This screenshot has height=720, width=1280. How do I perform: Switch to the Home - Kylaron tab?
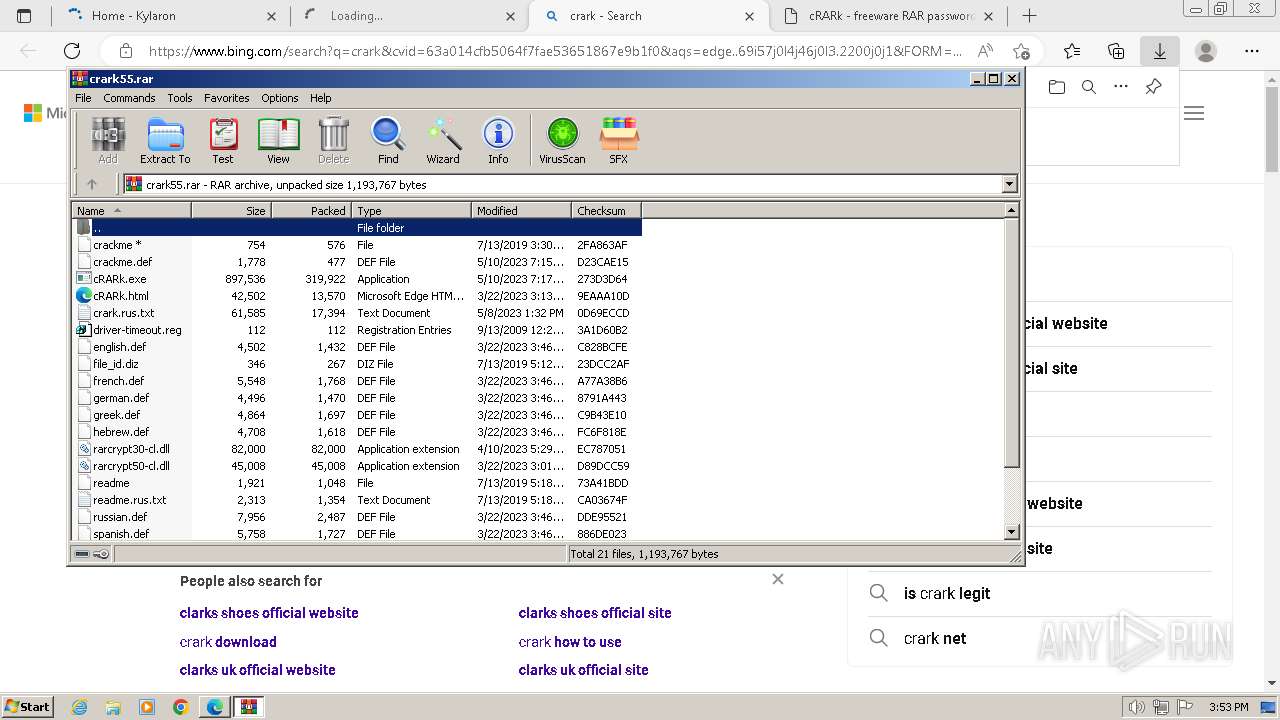(x=170, y=16)
